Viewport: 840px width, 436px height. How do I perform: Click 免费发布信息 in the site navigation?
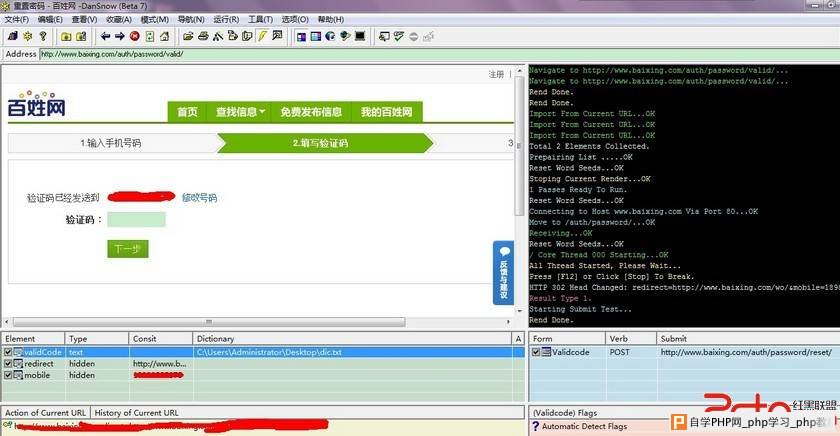click(311, 112)
